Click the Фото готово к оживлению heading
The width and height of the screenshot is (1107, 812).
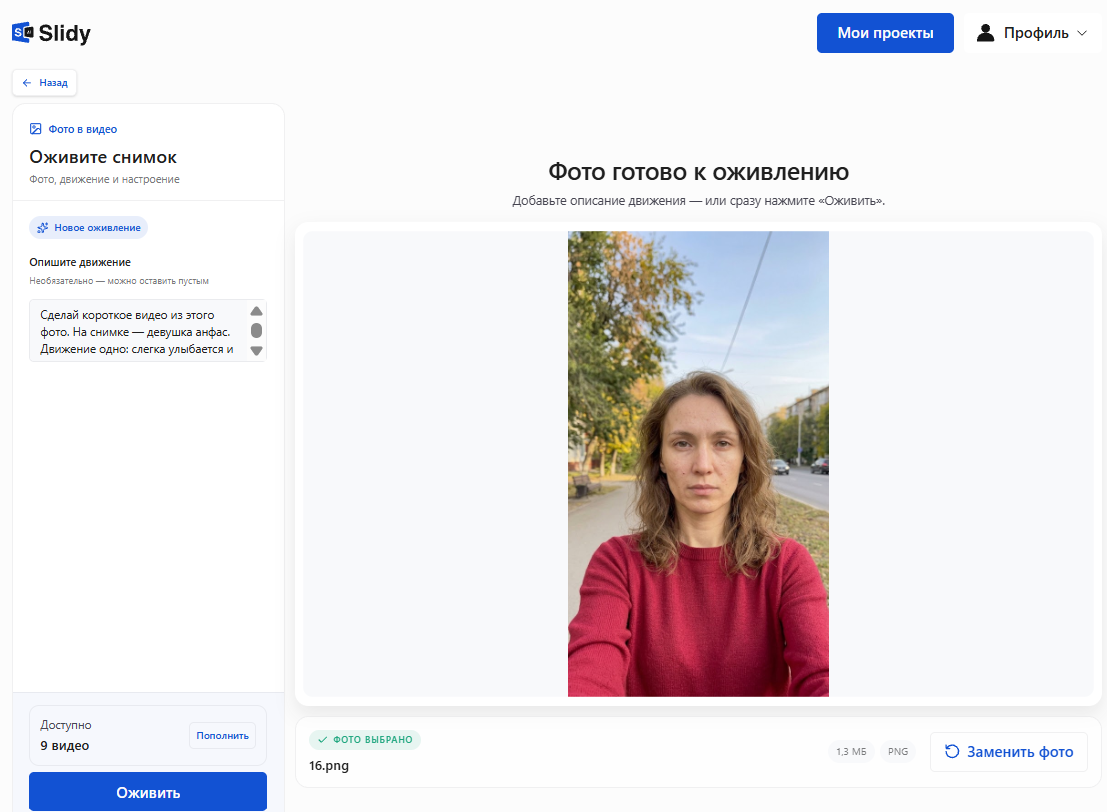698,172
